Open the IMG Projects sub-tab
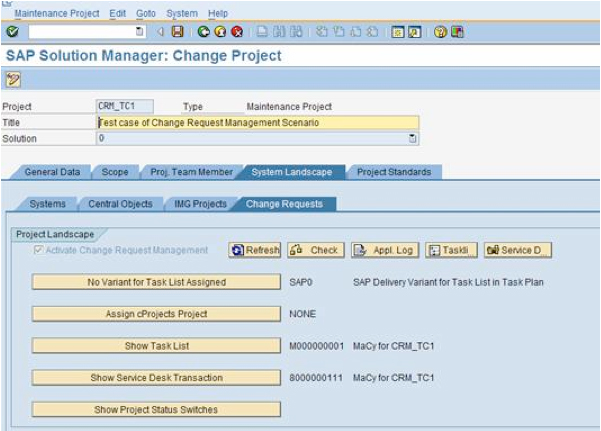The height and width of the screenshot is (431, 601). point(200,204)
